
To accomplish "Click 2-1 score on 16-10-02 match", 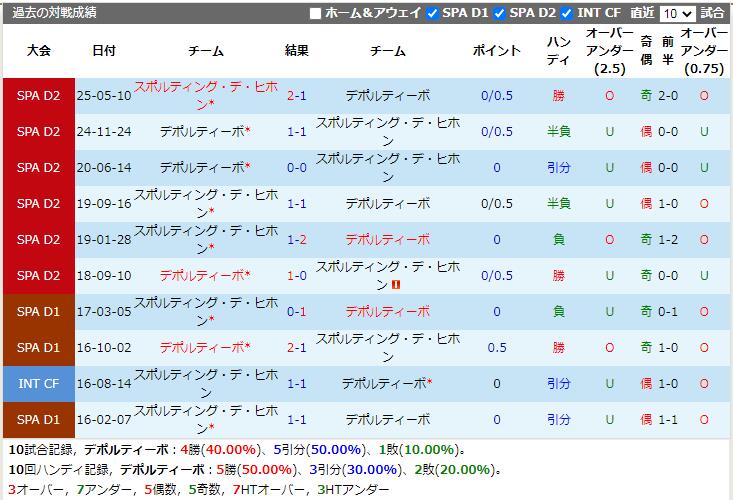I will tap(297, 348).
